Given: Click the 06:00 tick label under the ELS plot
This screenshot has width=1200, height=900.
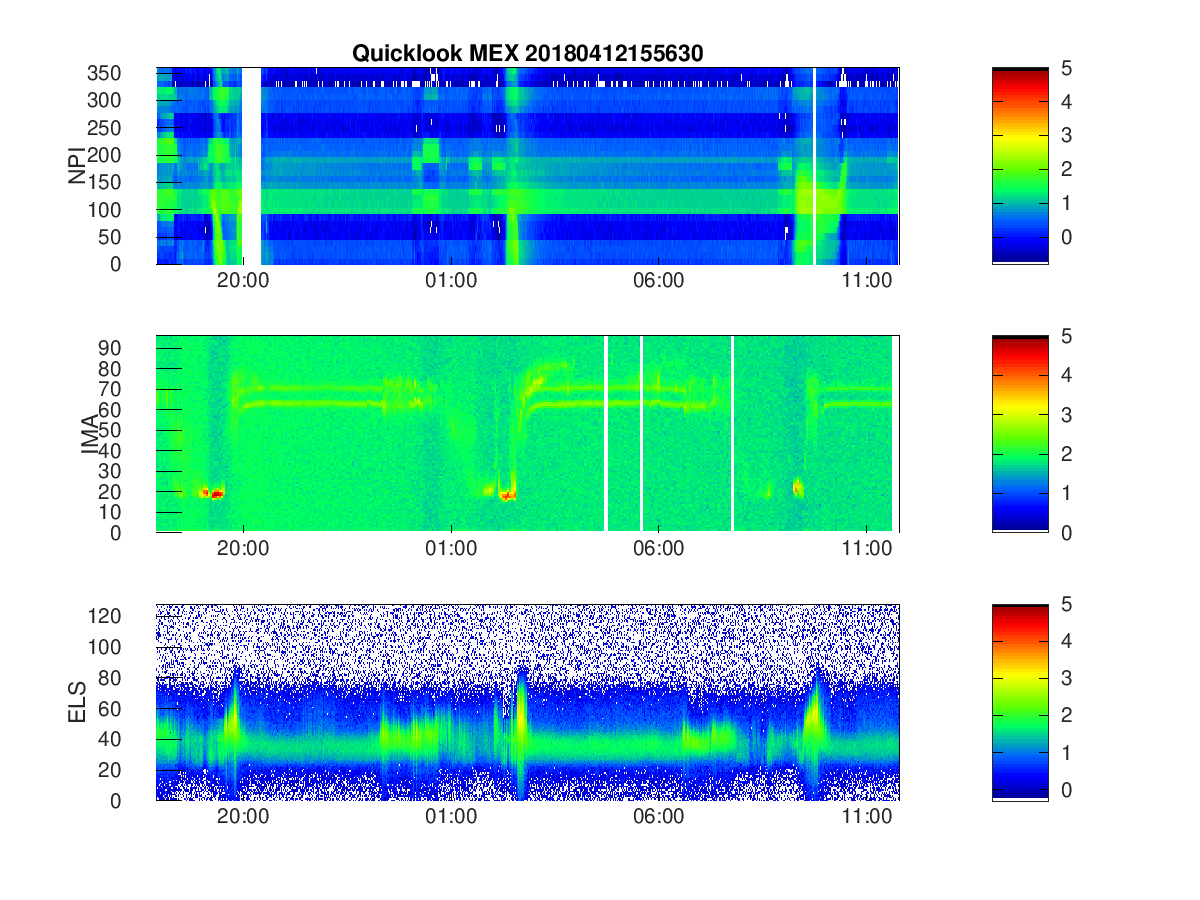Looking at the screenshot, I should [x=659, y=818].
